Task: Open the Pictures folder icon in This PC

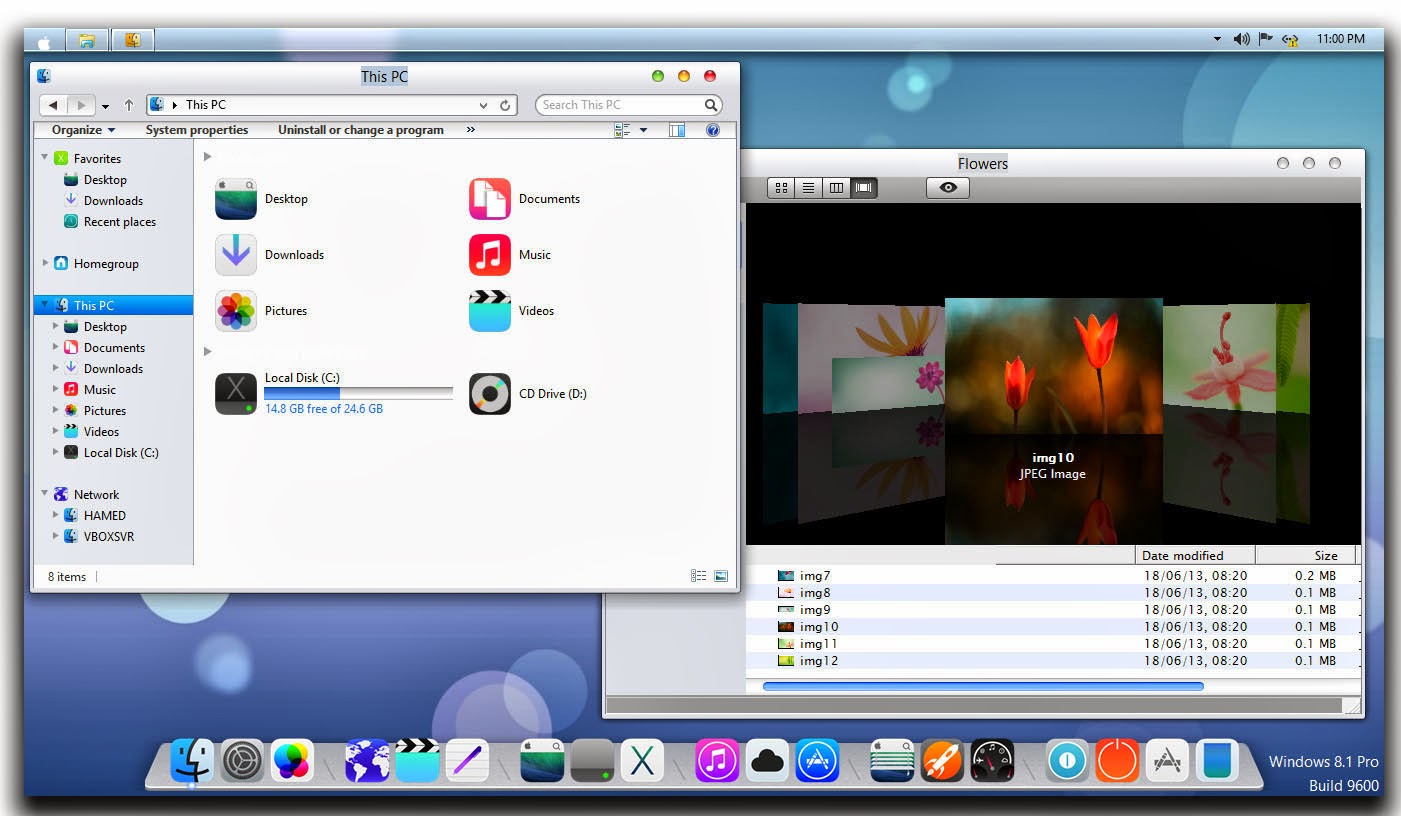Action: pos(236,311)
